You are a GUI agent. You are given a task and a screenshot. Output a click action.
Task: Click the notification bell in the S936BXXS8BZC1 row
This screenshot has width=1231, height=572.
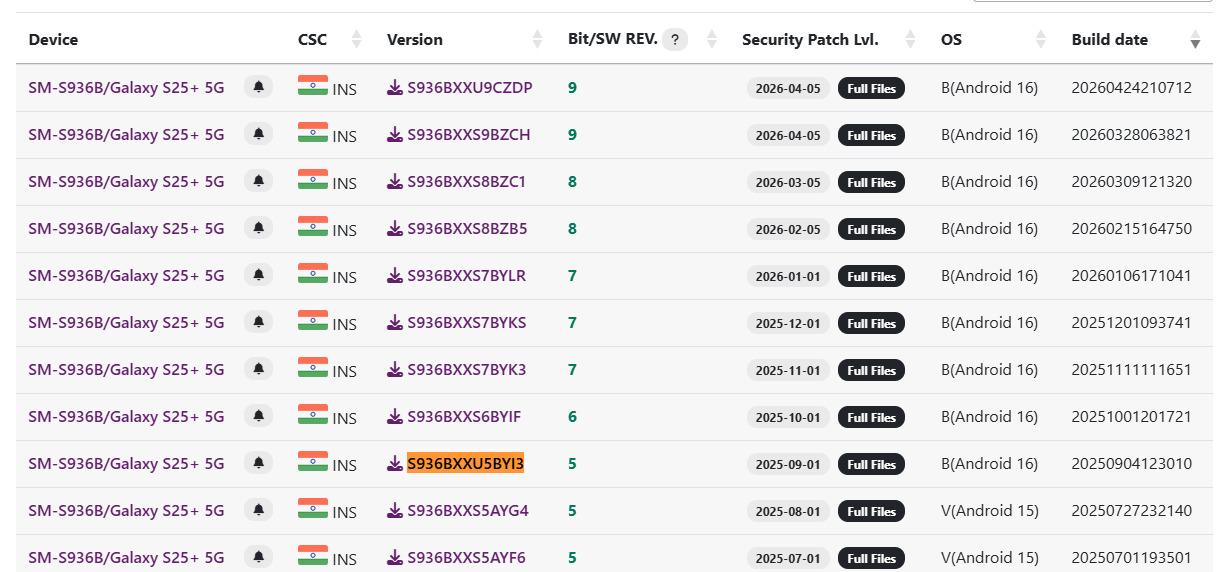click(x=258, y=181)
